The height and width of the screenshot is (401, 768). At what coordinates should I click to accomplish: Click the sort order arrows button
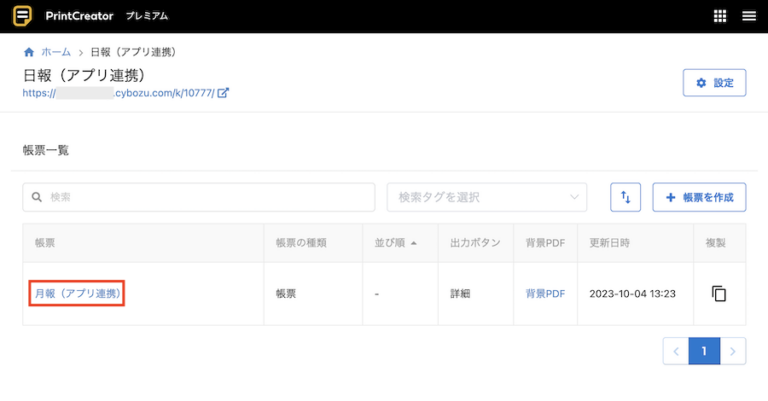pos(625,197)
